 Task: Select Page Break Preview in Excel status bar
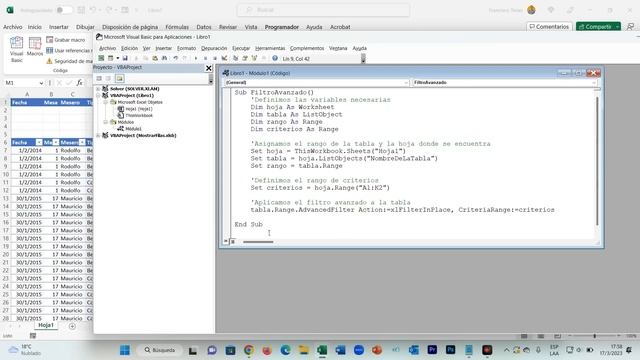coord(558,336)
